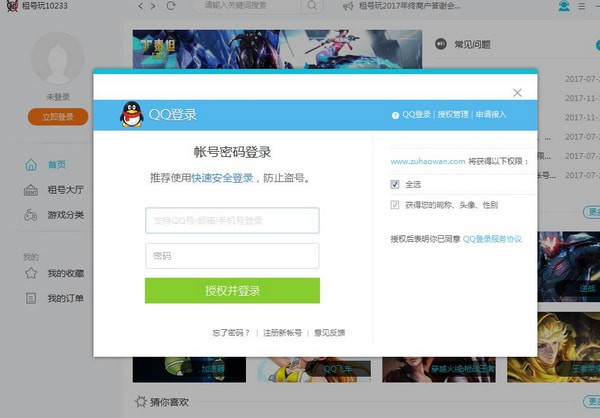Click the home icon beside 首页
Viewport: 600px width, 418px height.
pyautogui.click(x=31, y=165)
